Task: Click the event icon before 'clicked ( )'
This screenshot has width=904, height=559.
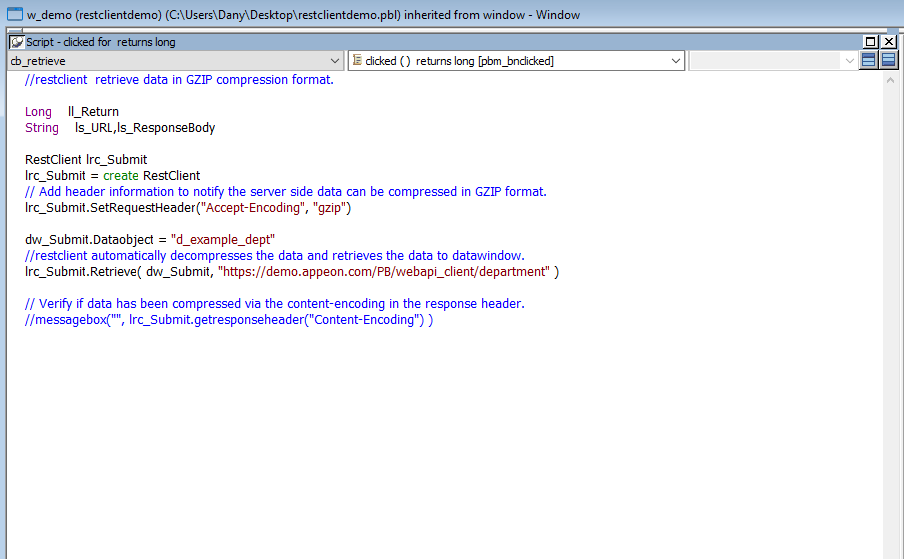Action: coord(357,60)
